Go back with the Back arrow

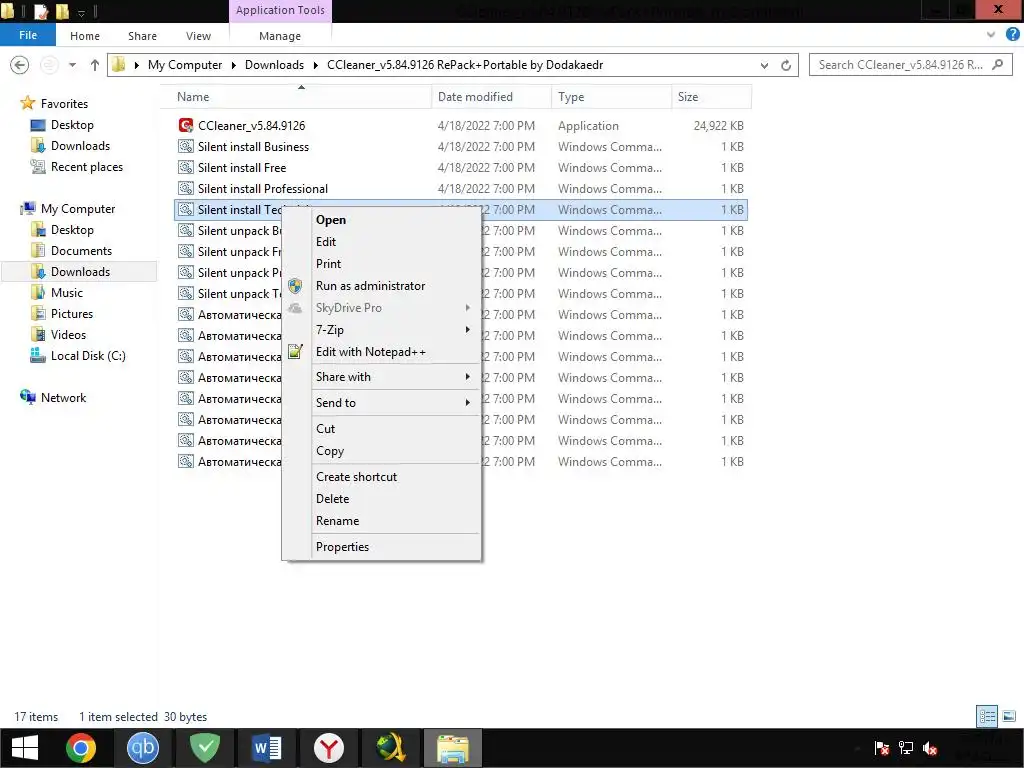[20, 65]
